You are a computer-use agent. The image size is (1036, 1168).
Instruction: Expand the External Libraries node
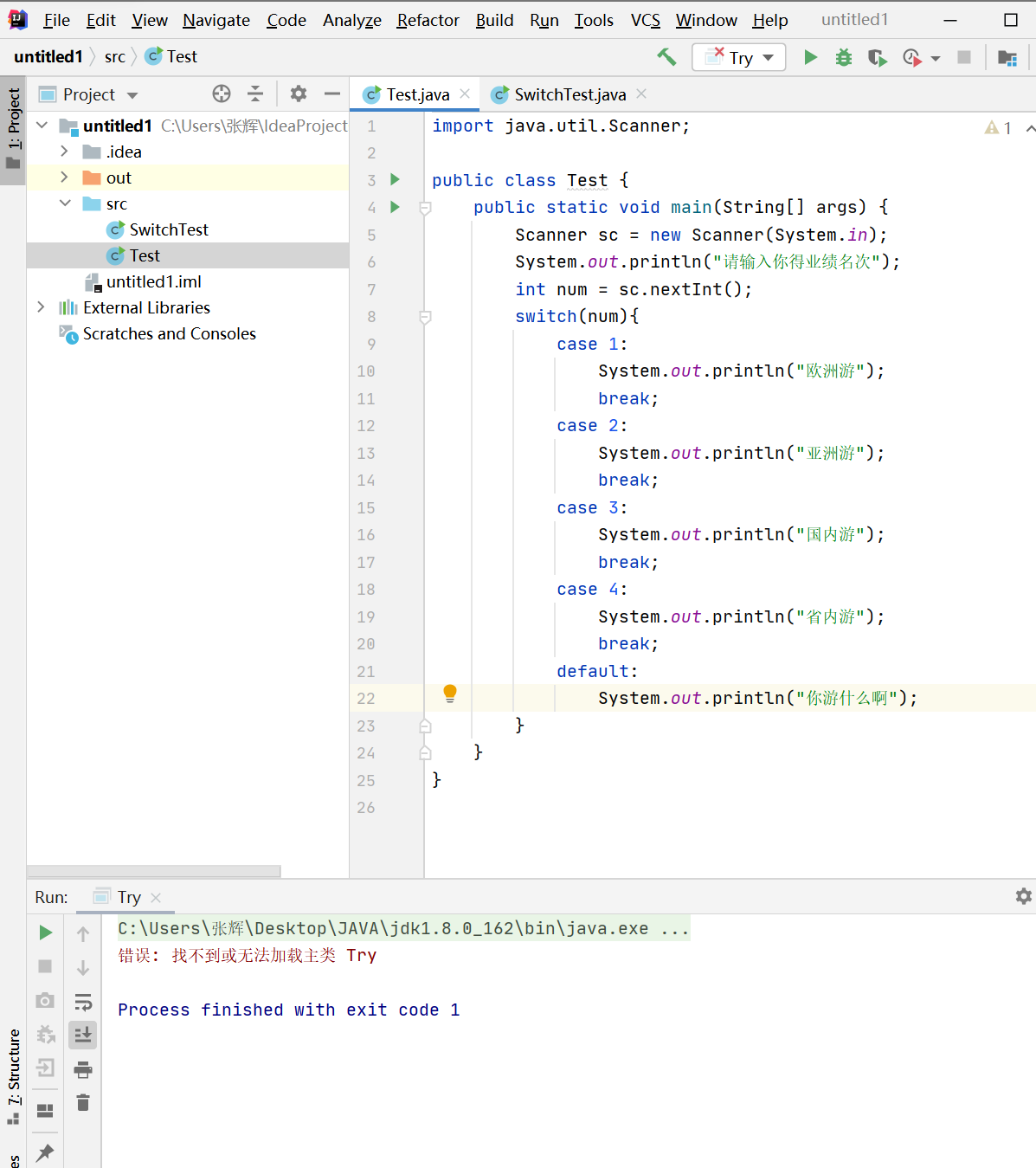pos(41,307)
